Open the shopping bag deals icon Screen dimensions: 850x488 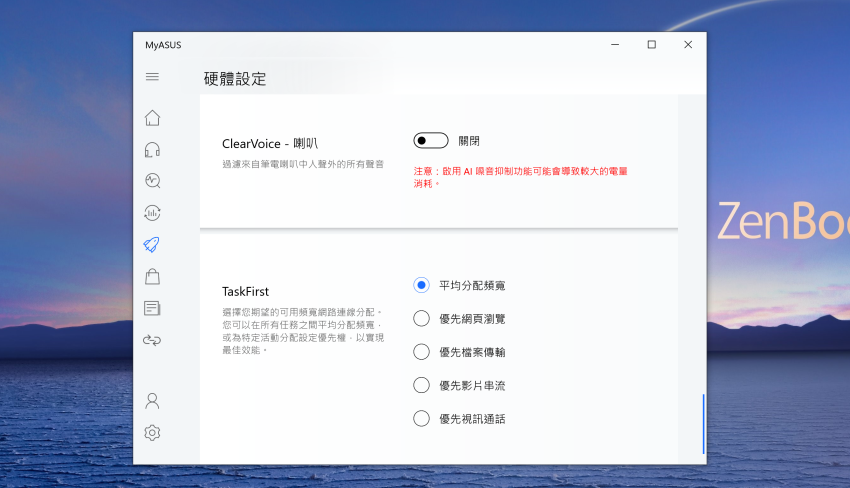click(x=152, y=277)
